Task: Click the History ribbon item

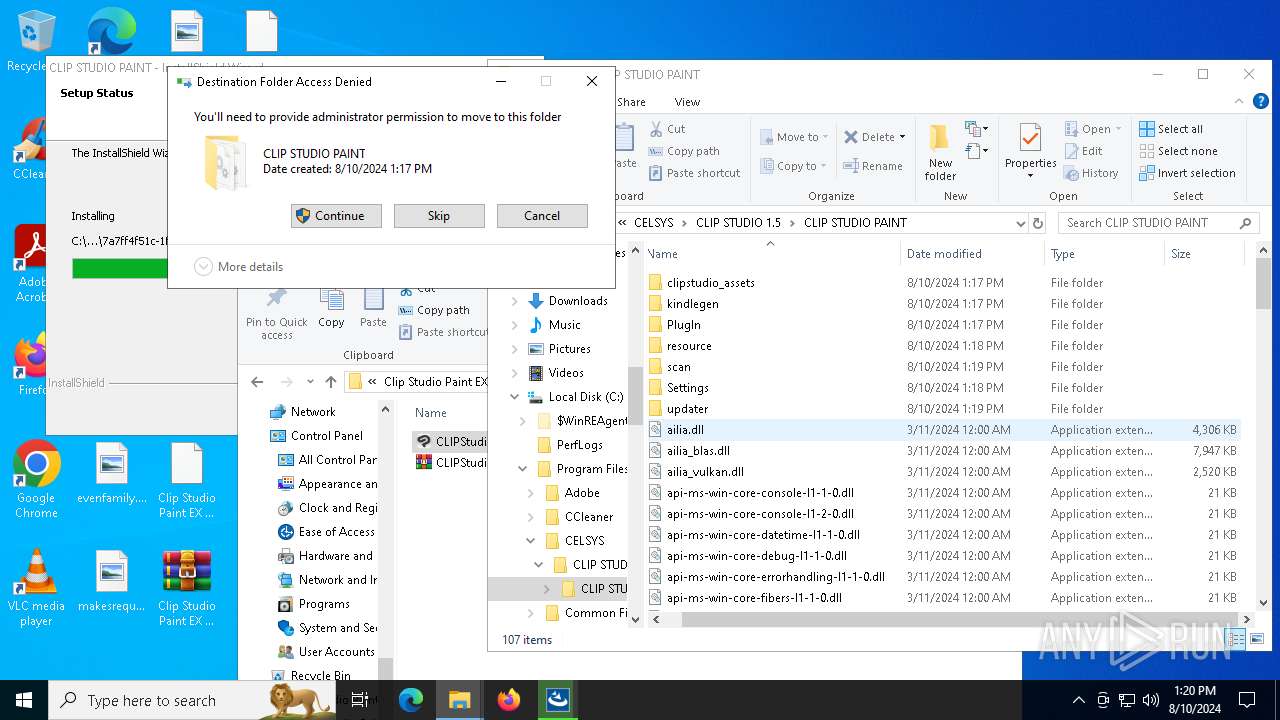Action: pyautogui.click(x=1091, y=173)
